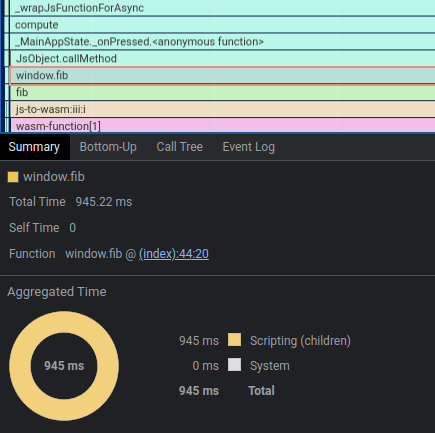Click the Scripting (children) yellow legend swatch
The width and height of the screenshot is (435, 433).
(x=234, y=340)
